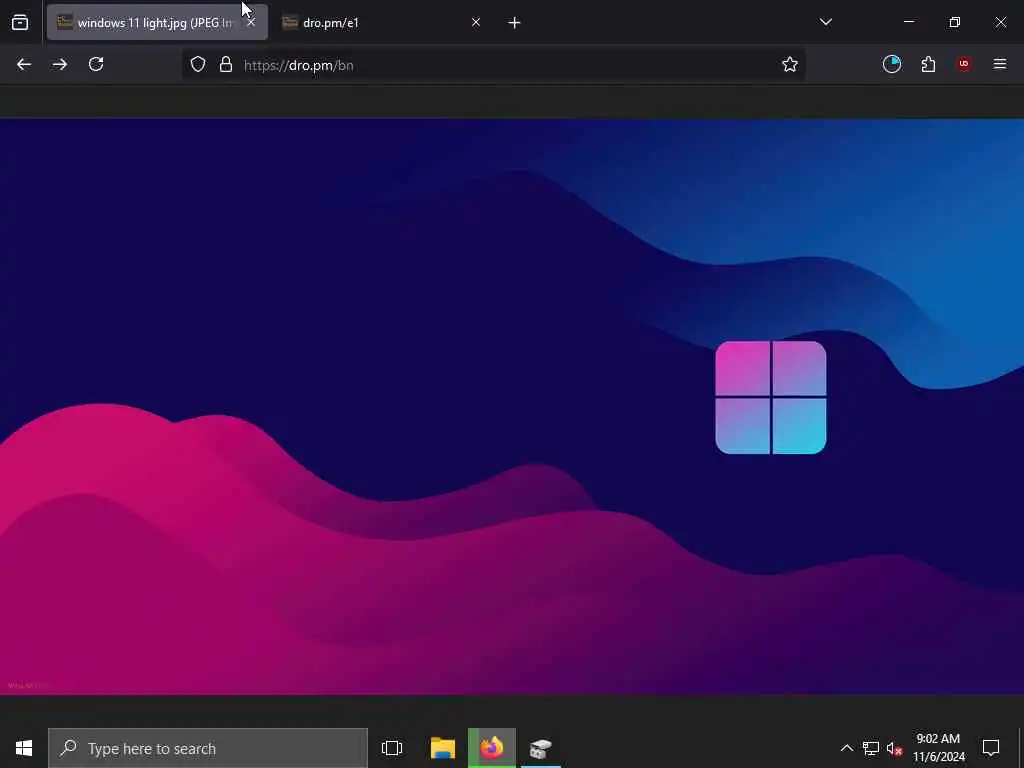This screenshot has height=768, width=1024.
Task: Show hidden system tray icons
Action: point(846,748)
